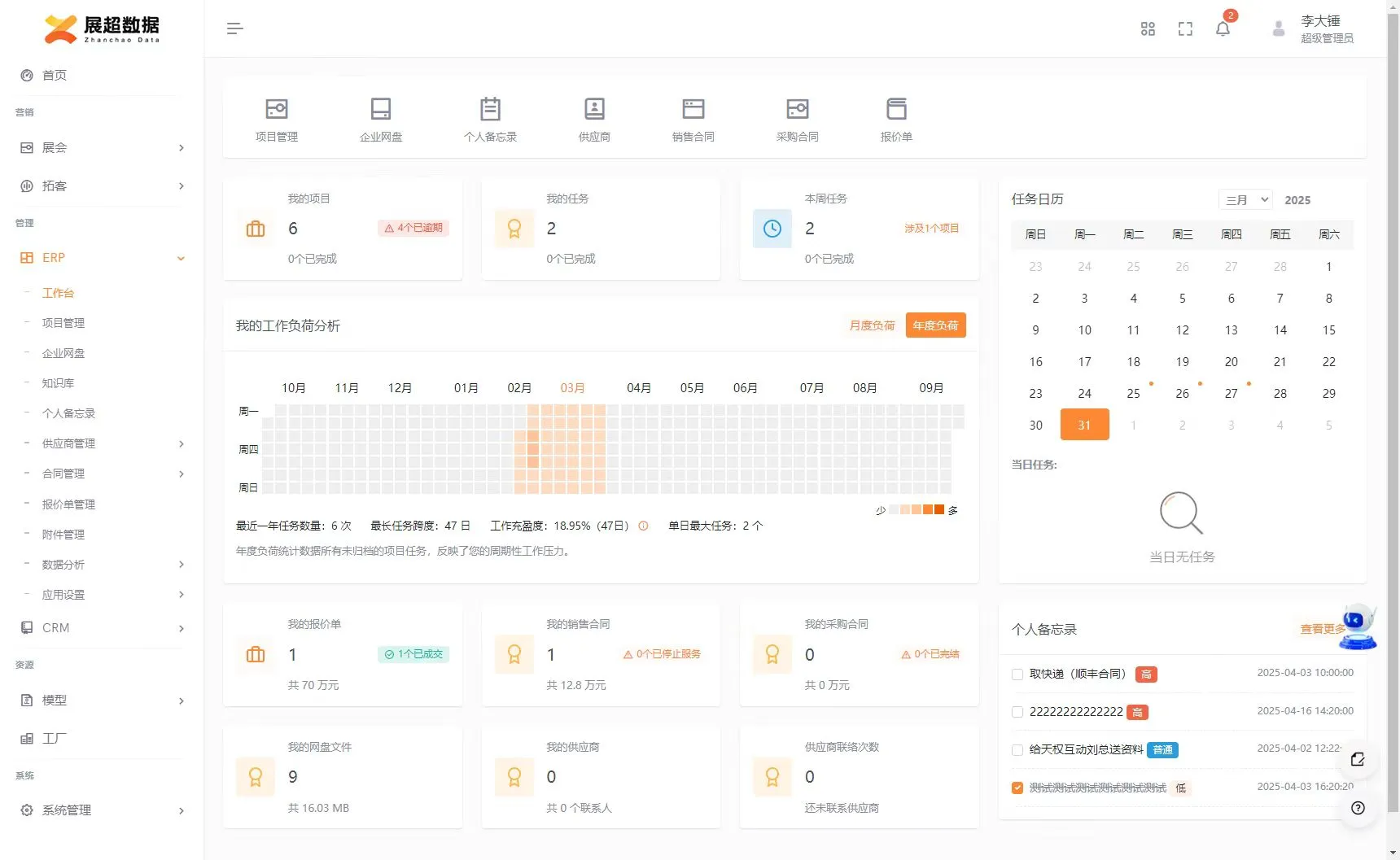Click 查看更多 in 个人备忘录

pos(1322,629)
